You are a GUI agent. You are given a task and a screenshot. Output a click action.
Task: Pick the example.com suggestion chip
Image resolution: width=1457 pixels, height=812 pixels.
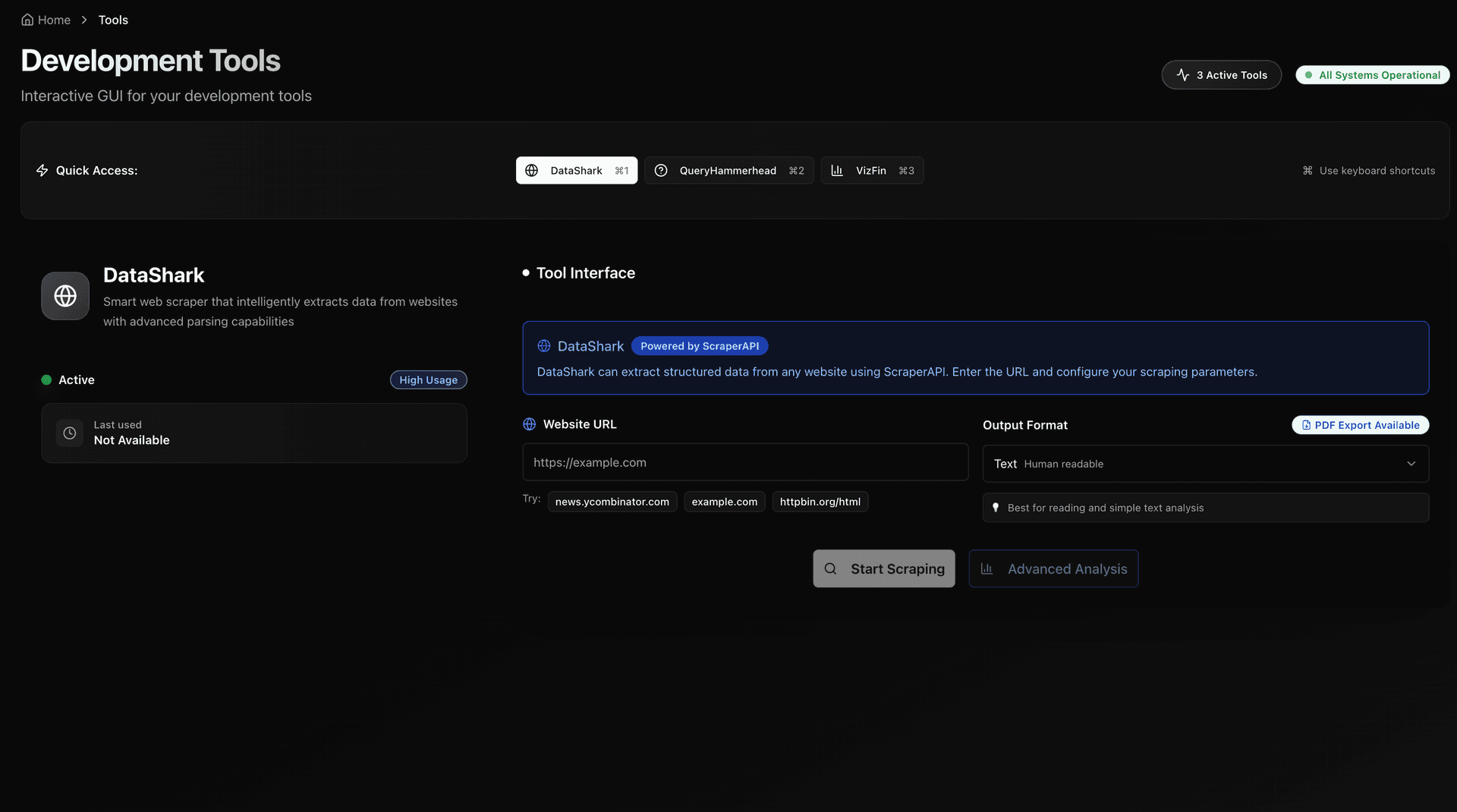tap(725, 502)
